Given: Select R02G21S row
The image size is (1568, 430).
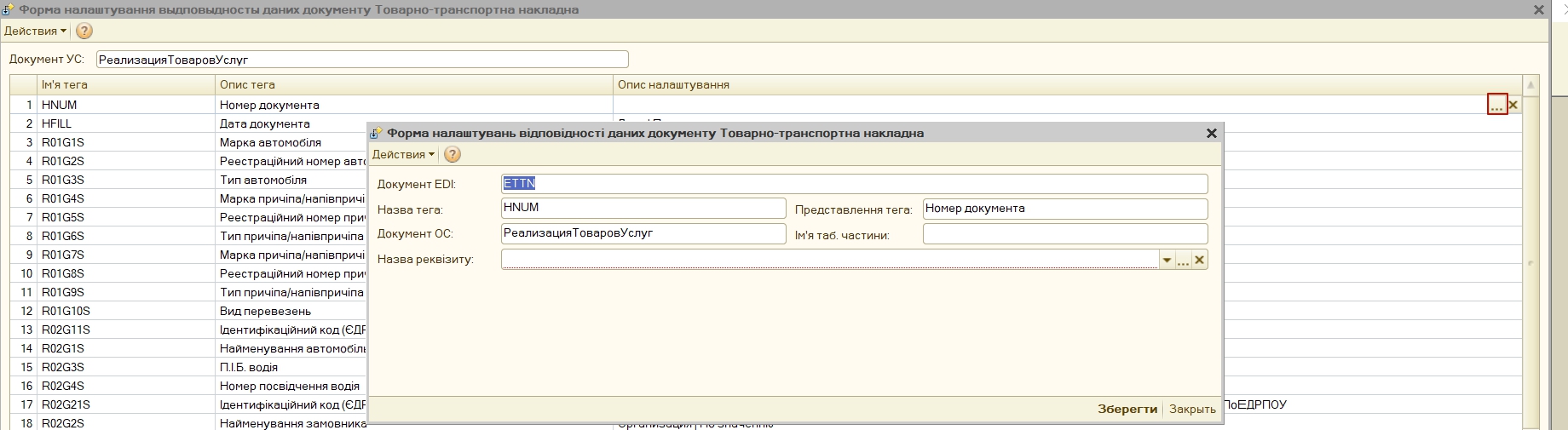Looking at the screenshot, I should pyautogui.click(x=126, y=404).
